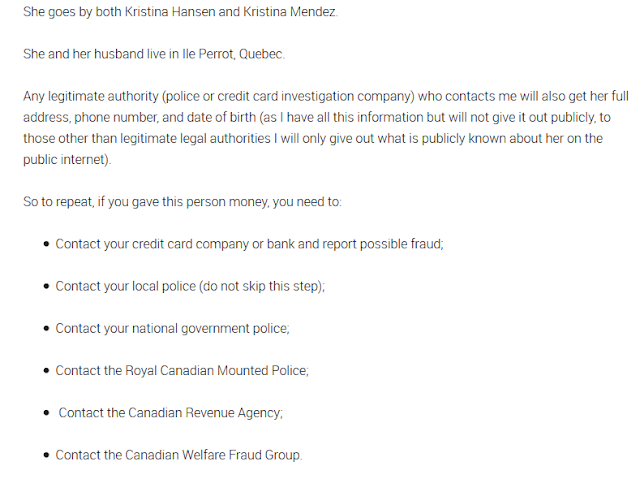Click the "Any legitimate authority" phrase

tap(90, 96)
